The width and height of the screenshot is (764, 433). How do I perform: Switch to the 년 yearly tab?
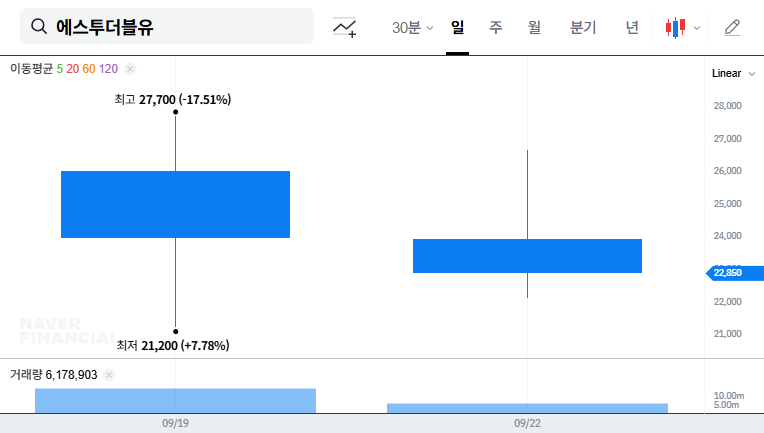(632, 28)
